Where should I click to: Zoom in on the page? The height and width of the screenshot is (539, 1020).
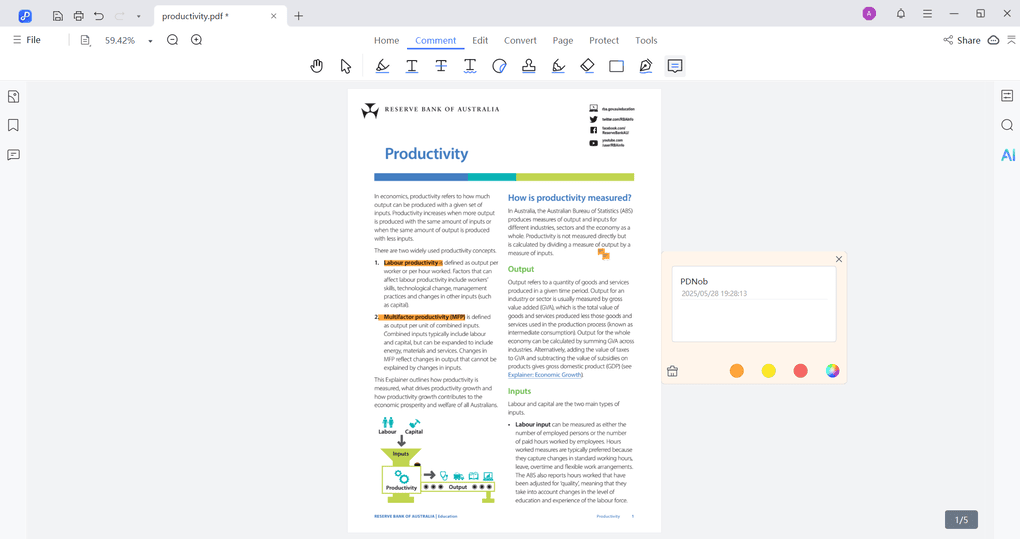[x=196, y=40]
